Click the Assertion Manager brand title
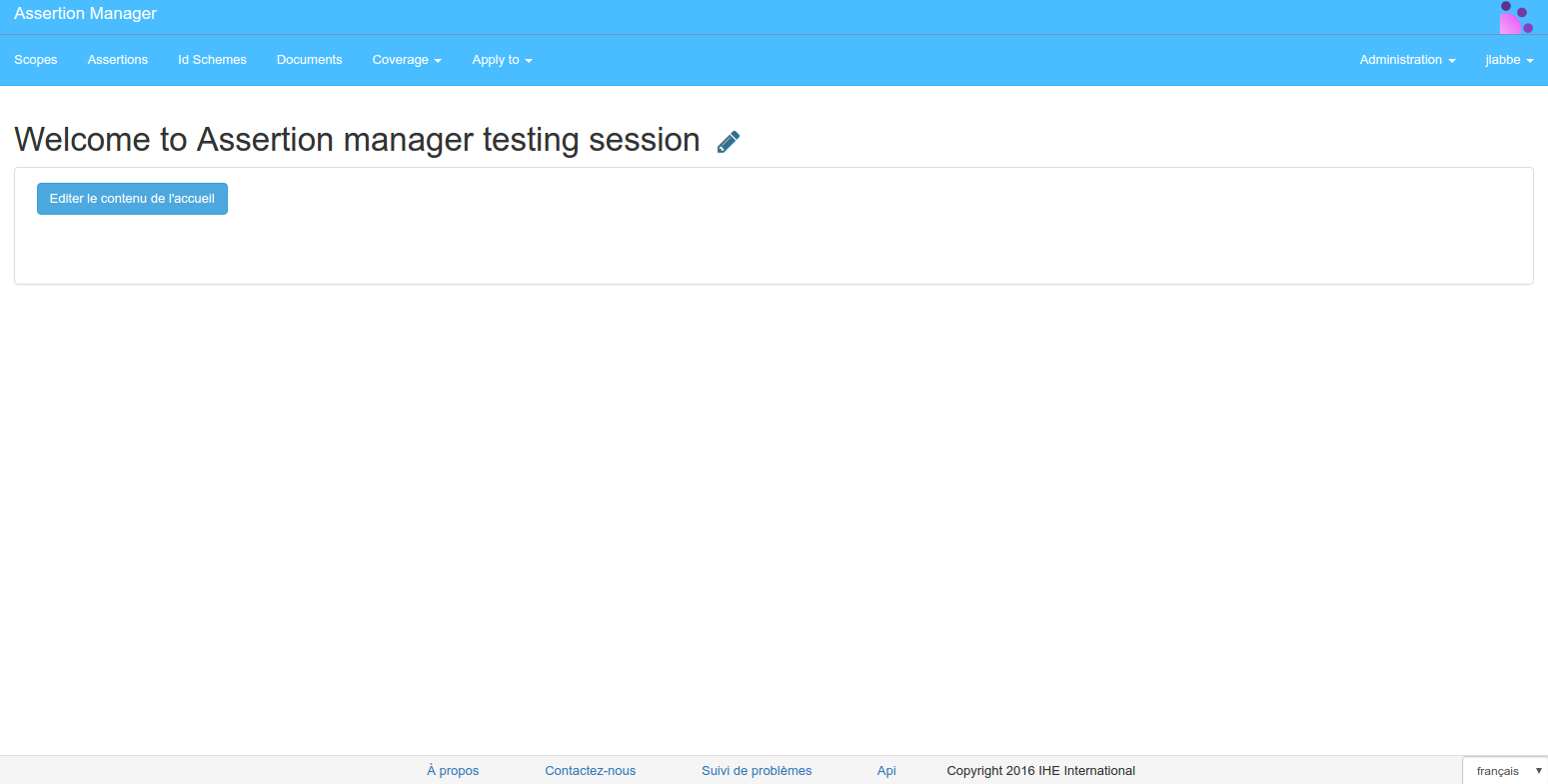Screen dimensions: 1548x784 tap(86, 14)
